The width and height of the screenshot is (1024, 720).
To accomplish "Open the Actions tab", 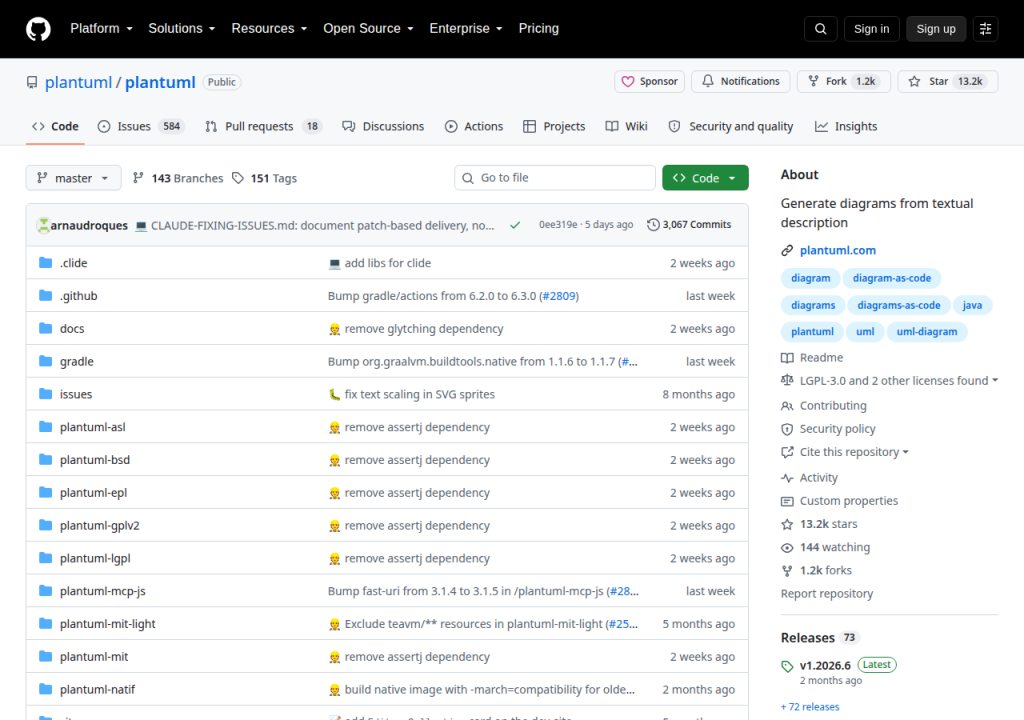I will [x=473, y=126].
